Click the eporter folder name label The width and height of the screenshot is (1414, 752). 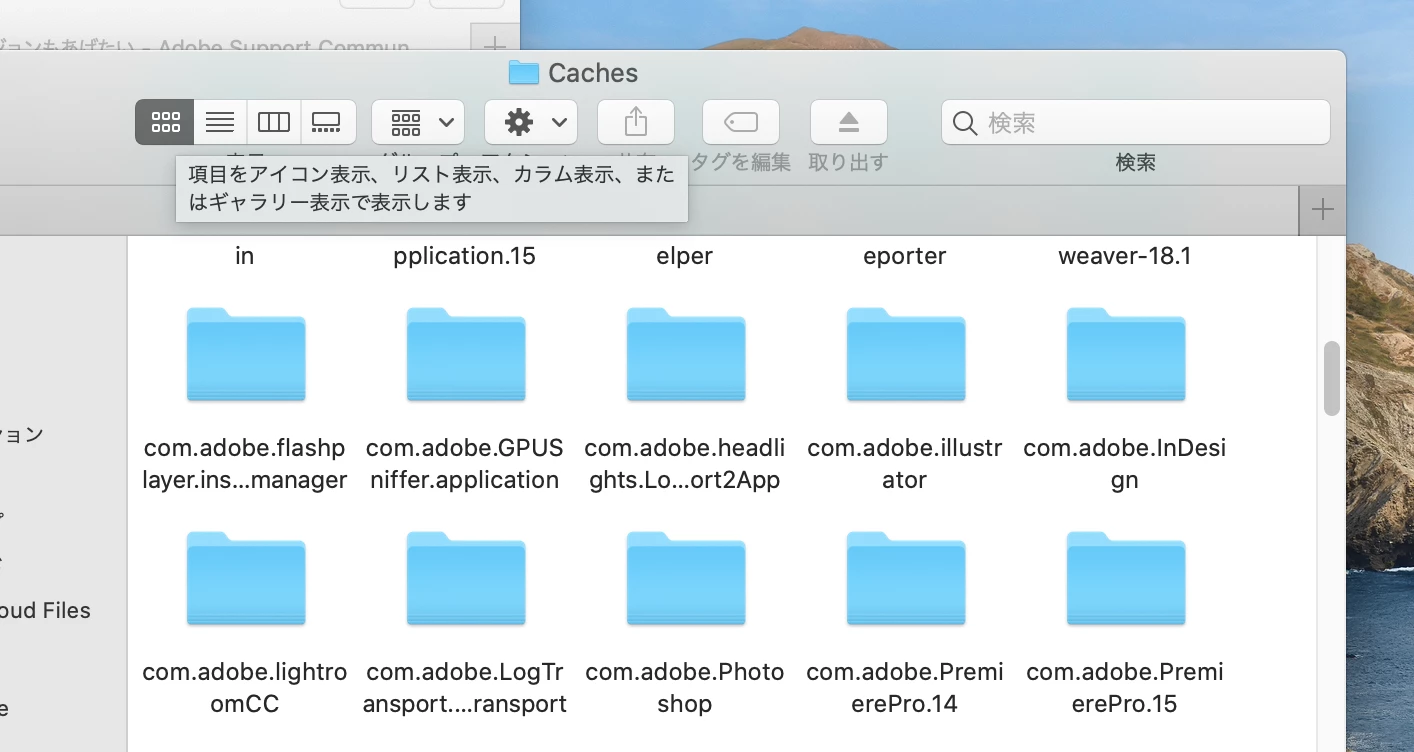click(905, 256)
